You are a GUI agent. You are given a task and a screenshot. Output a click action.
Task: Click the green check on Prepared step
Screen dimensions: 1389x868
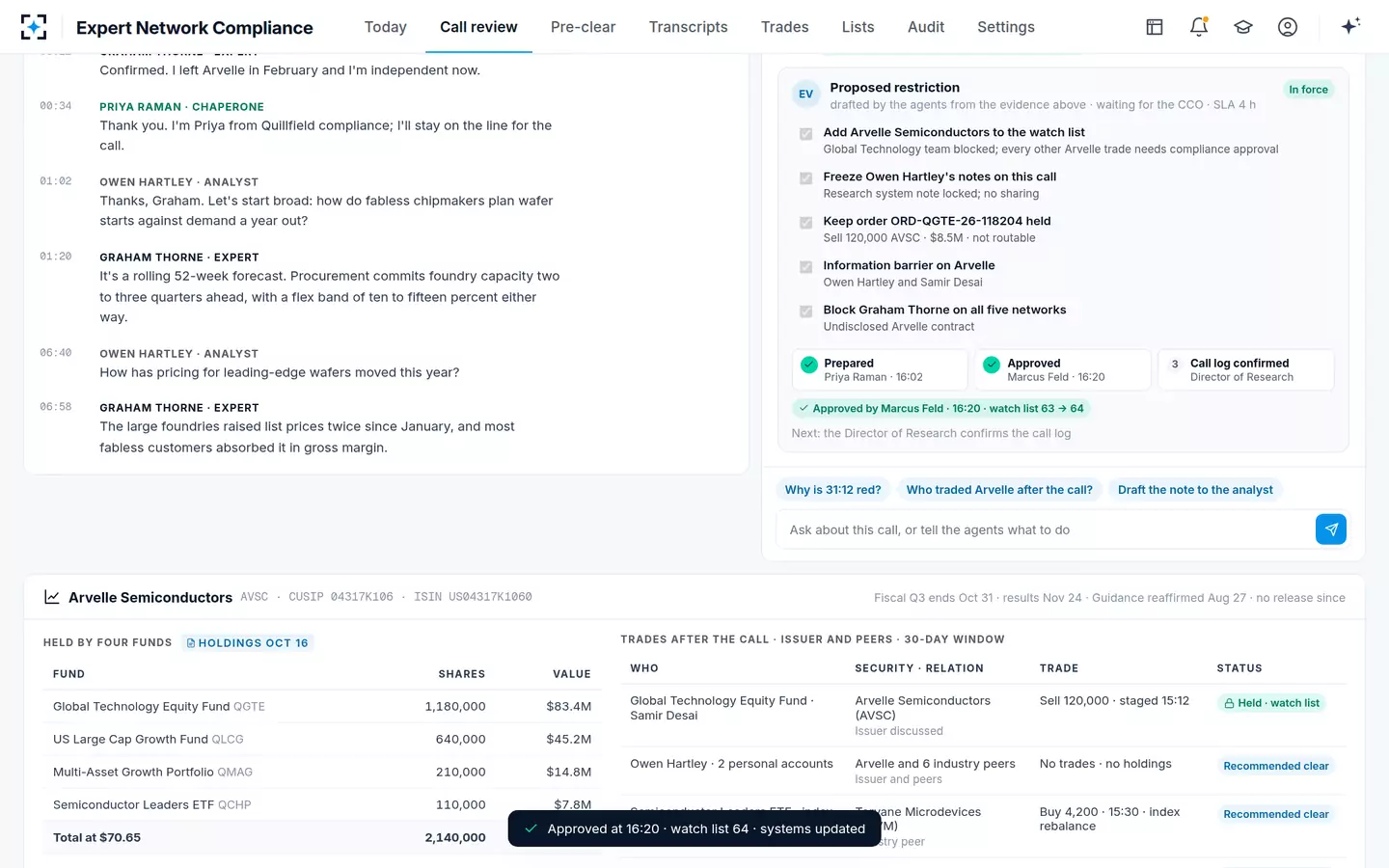(x=809, y=365)
